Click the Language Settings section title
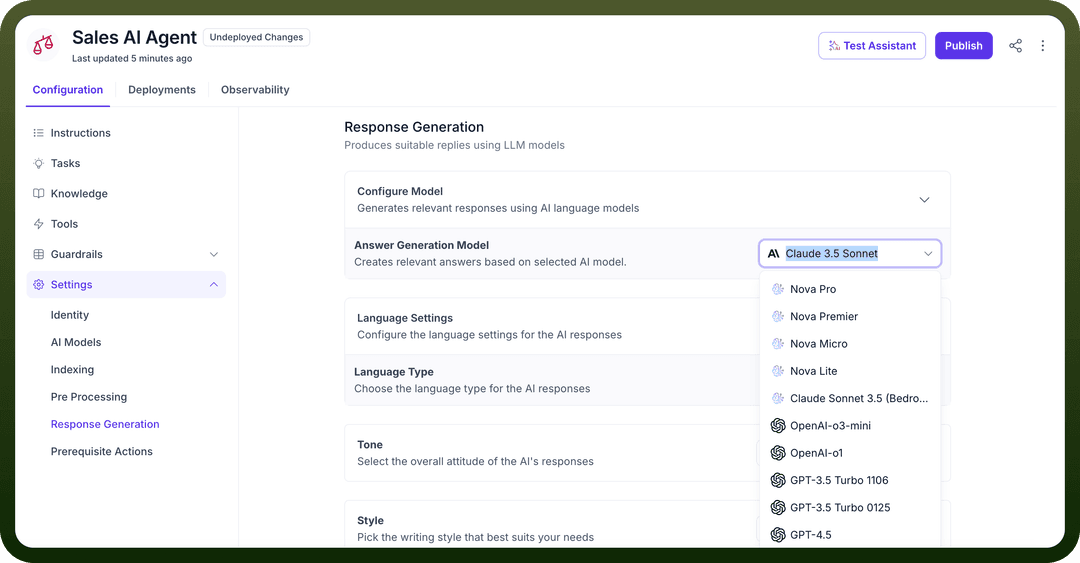Viewport: 1080px width, 563px height. (405, 318)
